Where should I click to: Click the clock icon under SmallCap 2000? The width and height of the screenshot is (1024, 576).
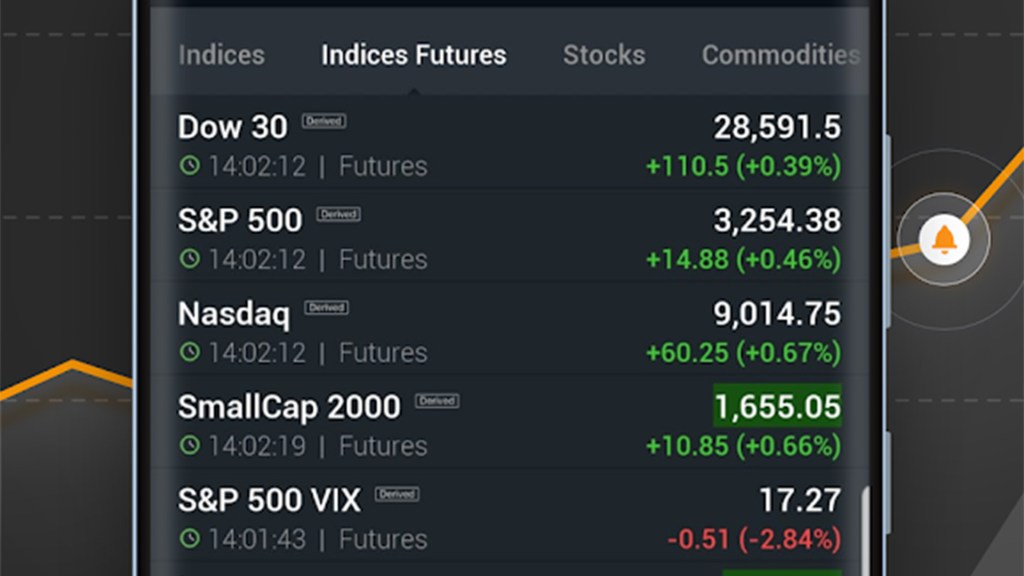189,445
